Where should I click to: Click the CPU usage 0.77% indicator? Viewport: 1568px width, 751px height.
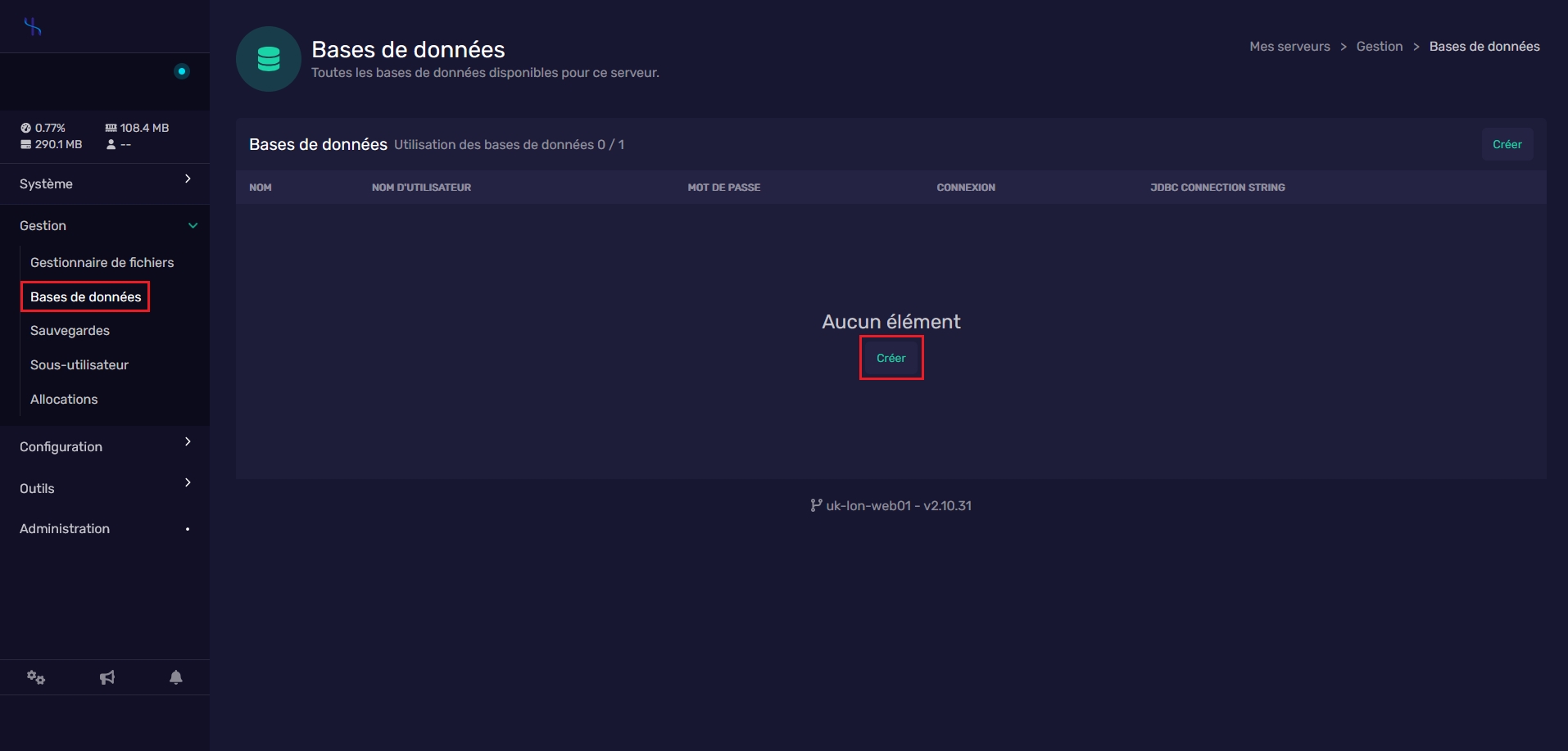43,128
